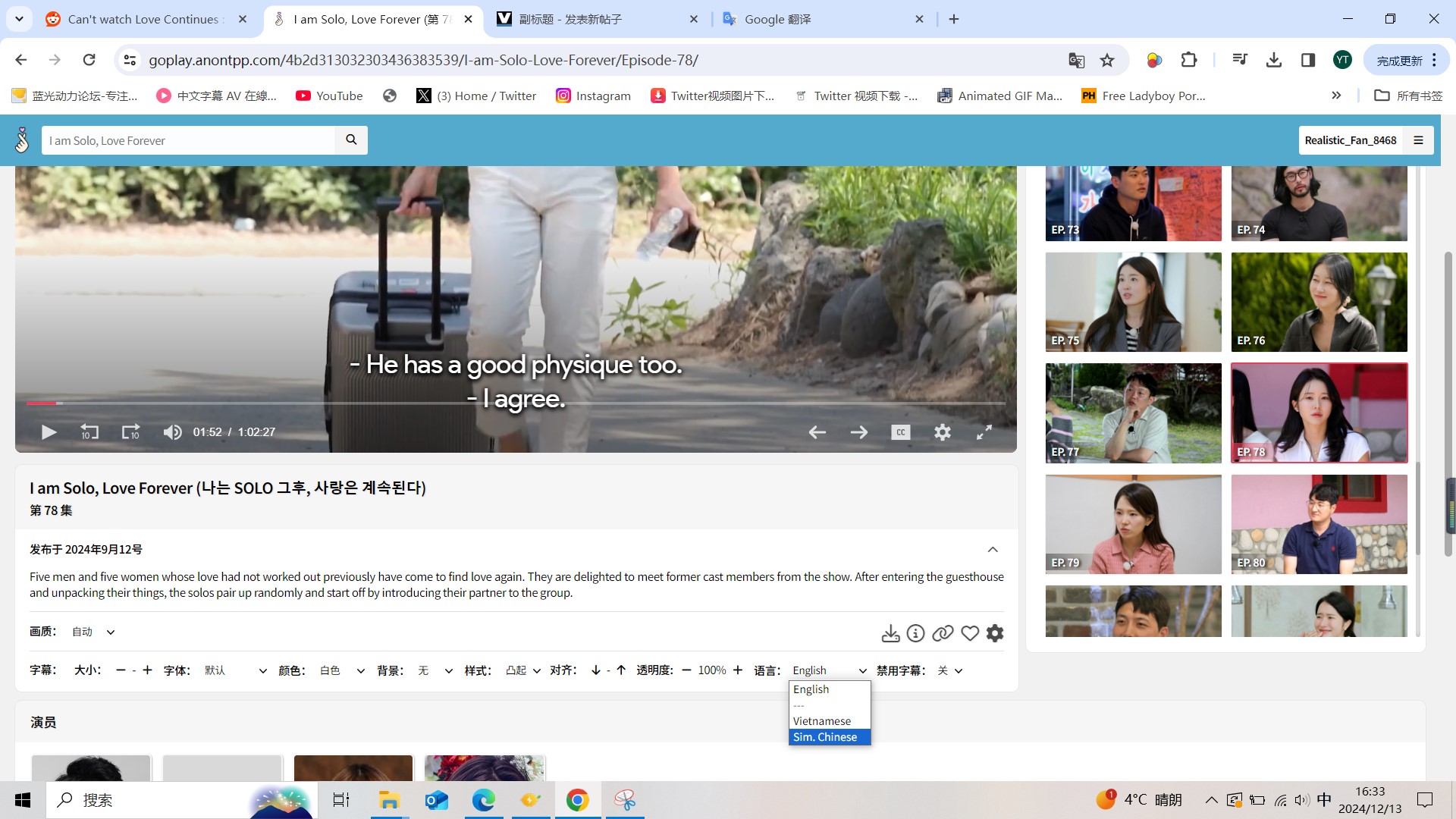Click the search magnifier button
This screenshot has height=819, width=1456.
click(351, 140)
